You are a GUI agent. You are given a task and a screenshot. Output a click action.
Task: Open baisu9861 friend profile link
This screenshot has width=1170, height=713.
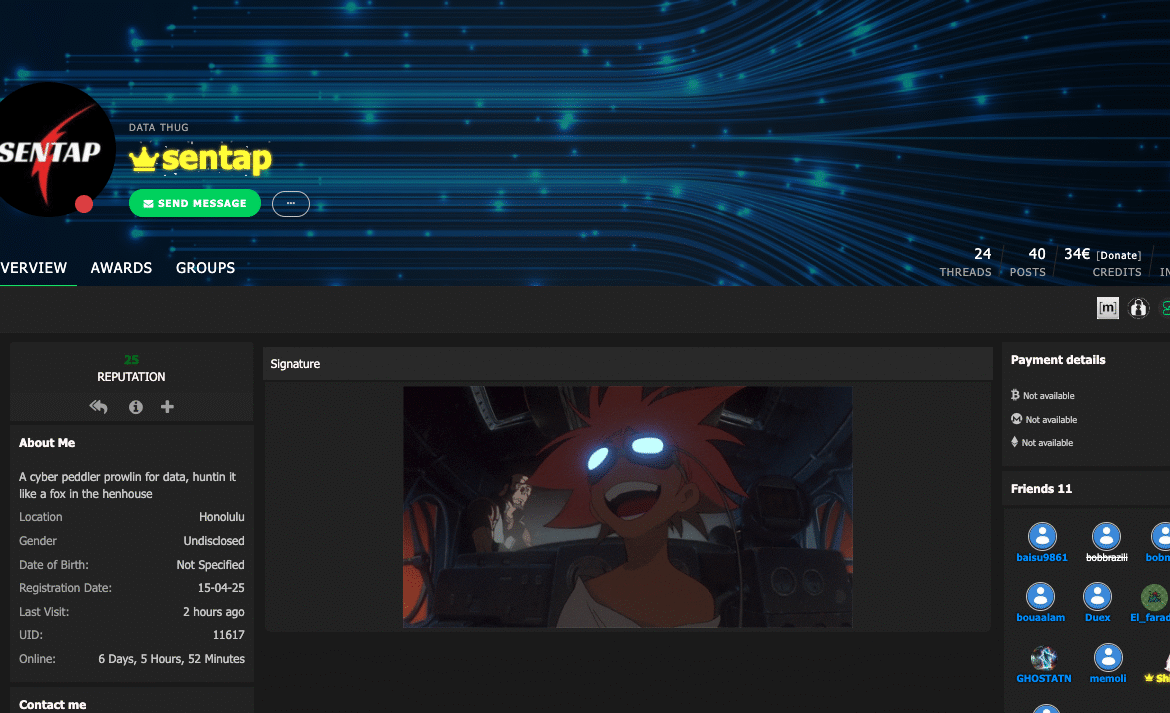(x=1042, y=558)
